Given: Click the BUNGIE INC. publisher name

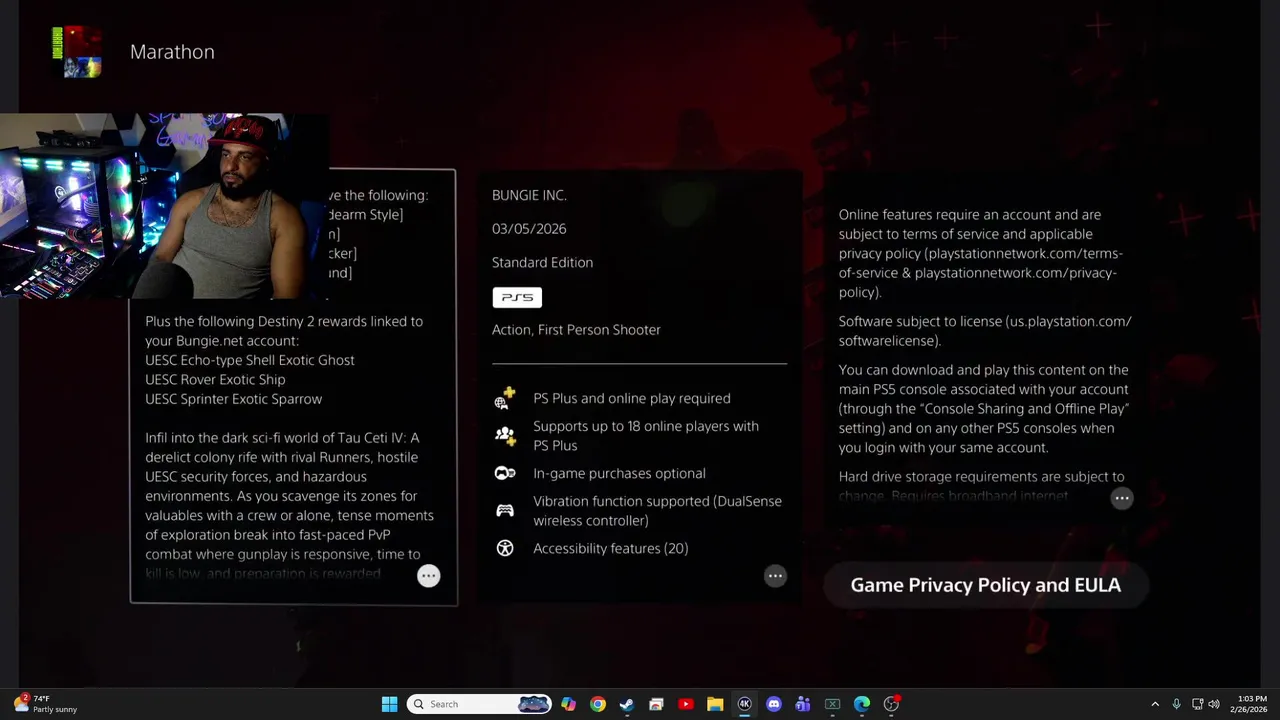Looking at the screenshot, I should pyautogui.click(x=529, y=195).
